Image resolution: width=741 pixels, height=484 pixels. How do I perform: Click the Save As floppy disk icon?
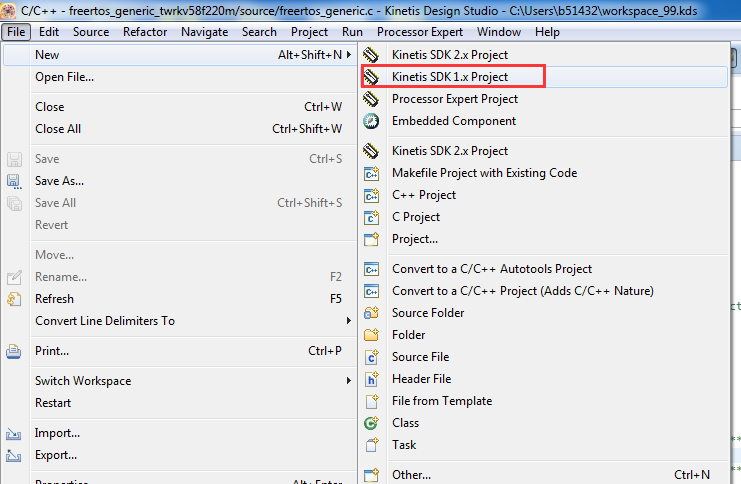pyautogui.click(x=14, y=182)
